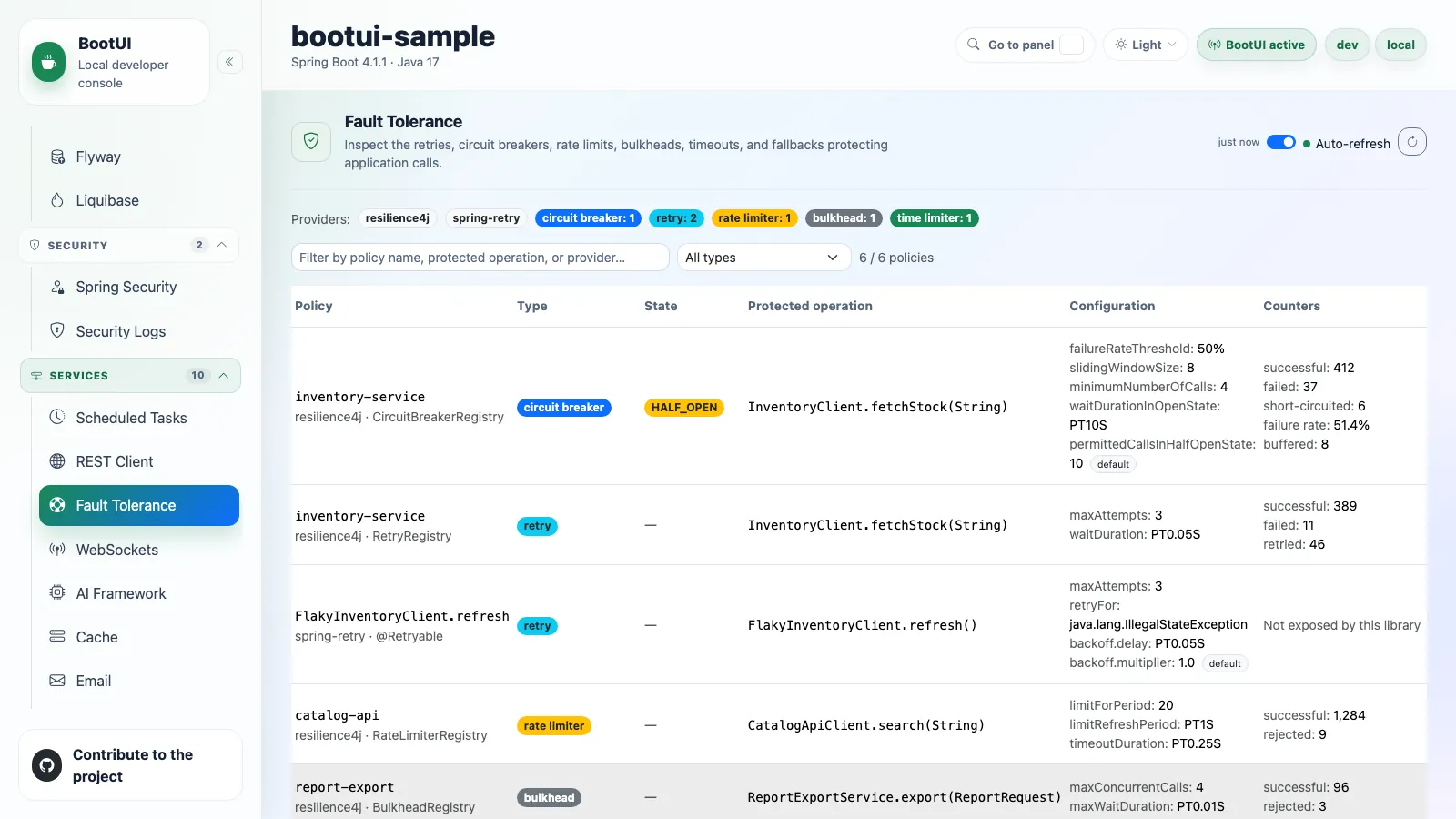The height and width of the screenshot is (819, 1456).
Task: Click the Liquibase droplet icon
Action: click(57, 200)
